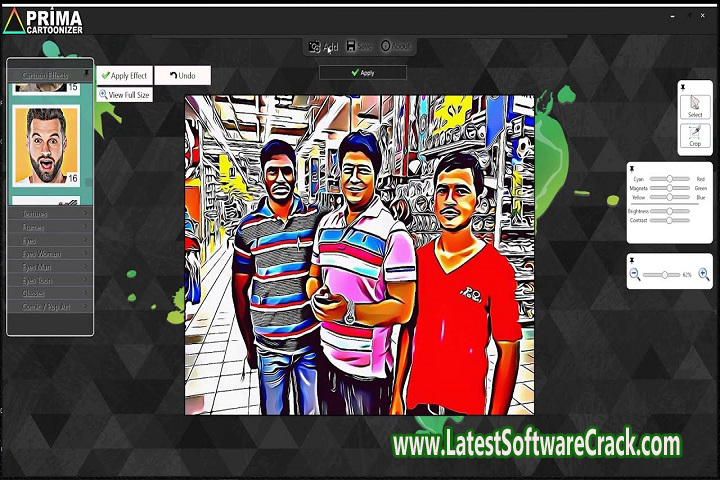Image resolution: width=720 pixels, height=480 pixels.
Task: Click View Full Size magnifier button
Action: (x=103, y=94)
